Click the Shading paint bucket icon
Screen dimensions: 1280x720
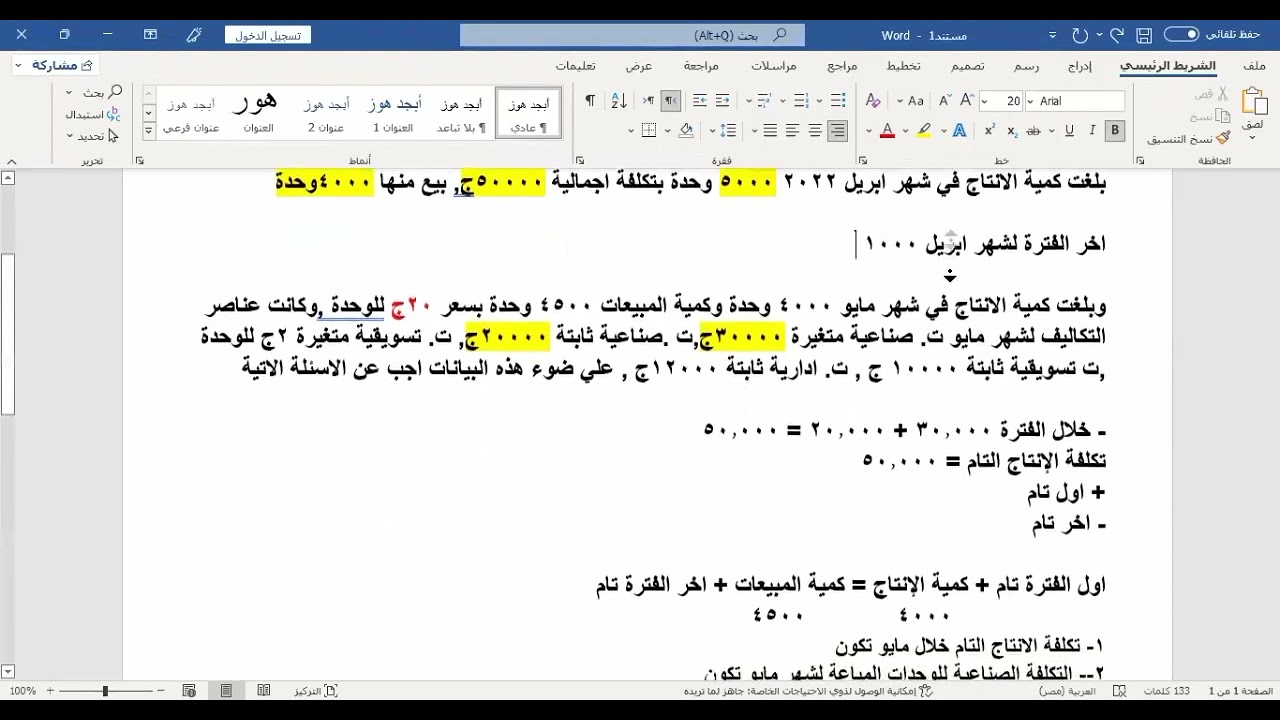pos(686,130)
